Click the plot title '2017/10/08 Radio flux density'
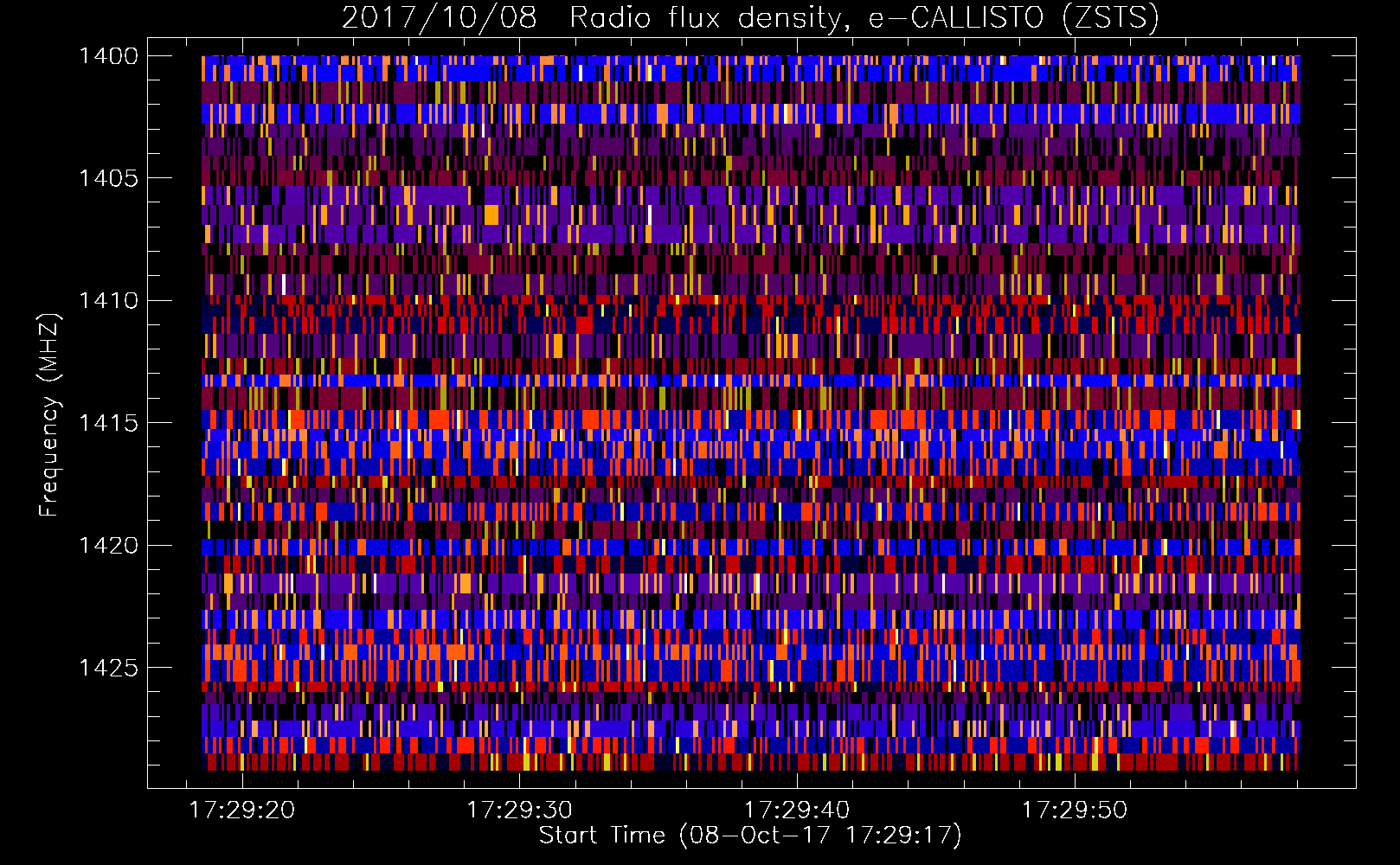 pos(750,18)
